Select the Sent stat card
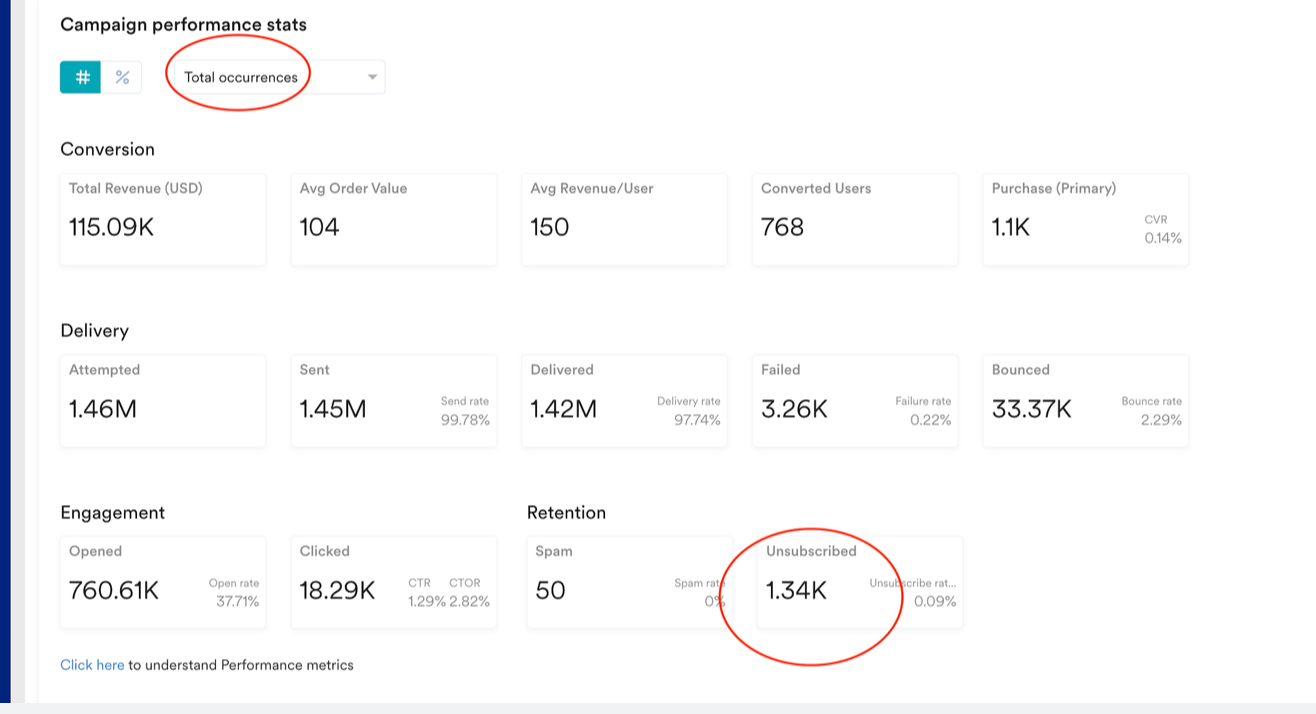Image resolution: width=1316 pixels, height=714 pixels. (393, 400)
